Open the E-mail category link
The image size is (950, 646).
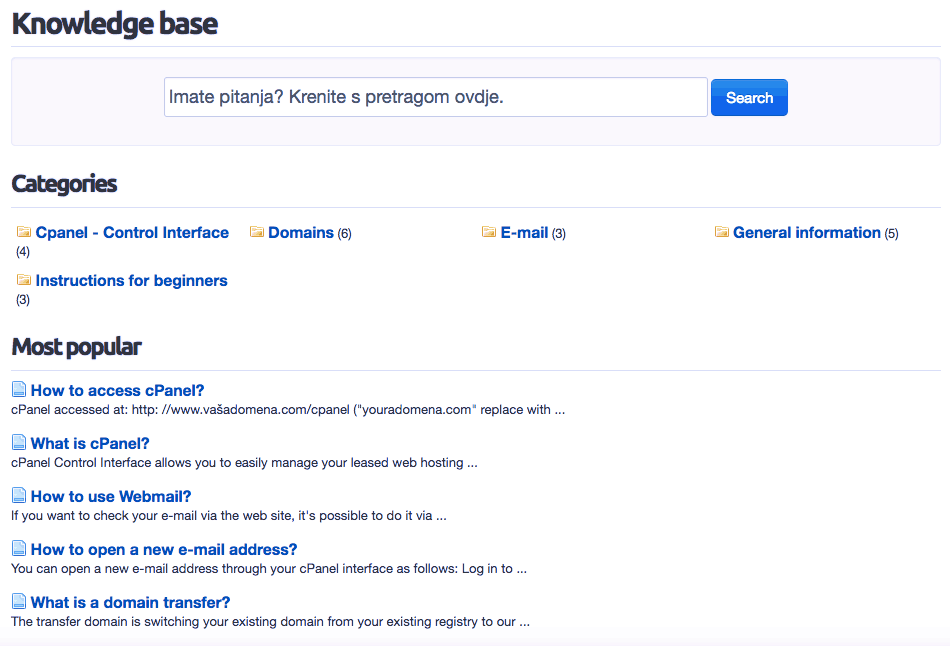524,233
